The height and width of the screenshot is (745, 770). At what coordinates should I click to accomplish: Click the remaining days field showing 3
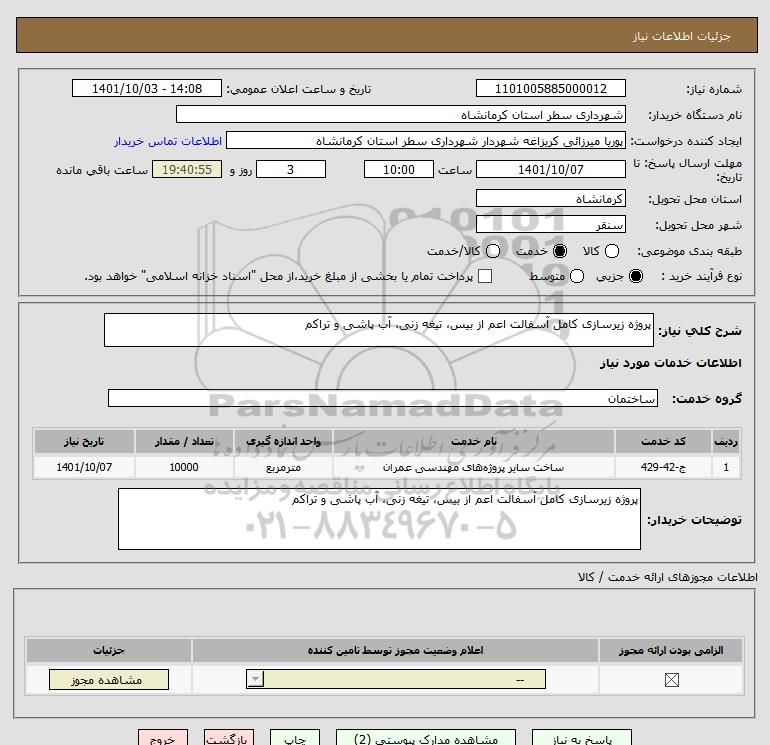pos(291,169)
